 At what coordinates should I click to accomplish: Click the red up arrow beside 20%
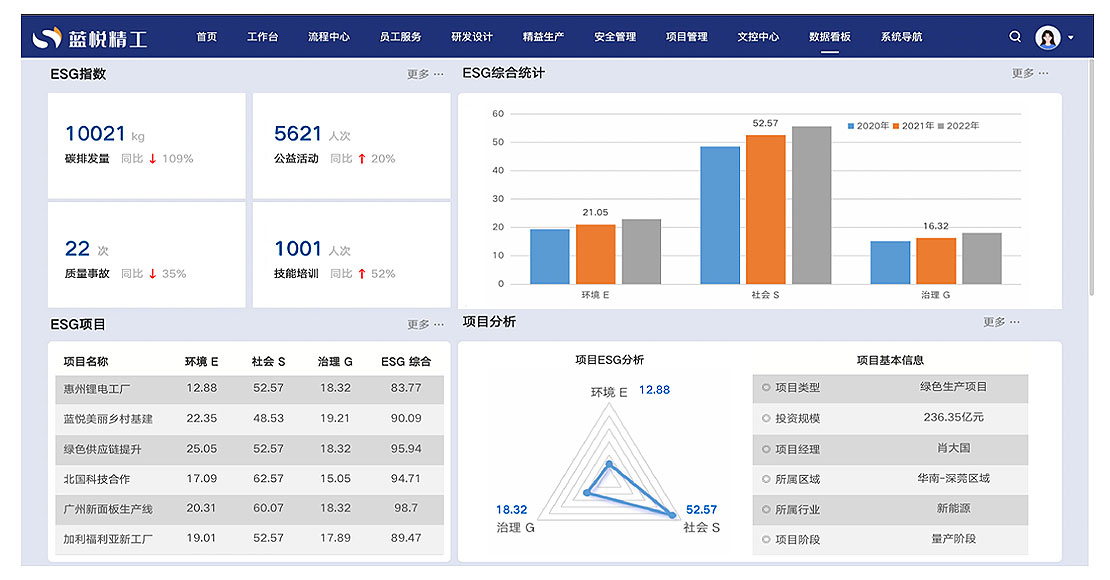[x=361, y=159]
